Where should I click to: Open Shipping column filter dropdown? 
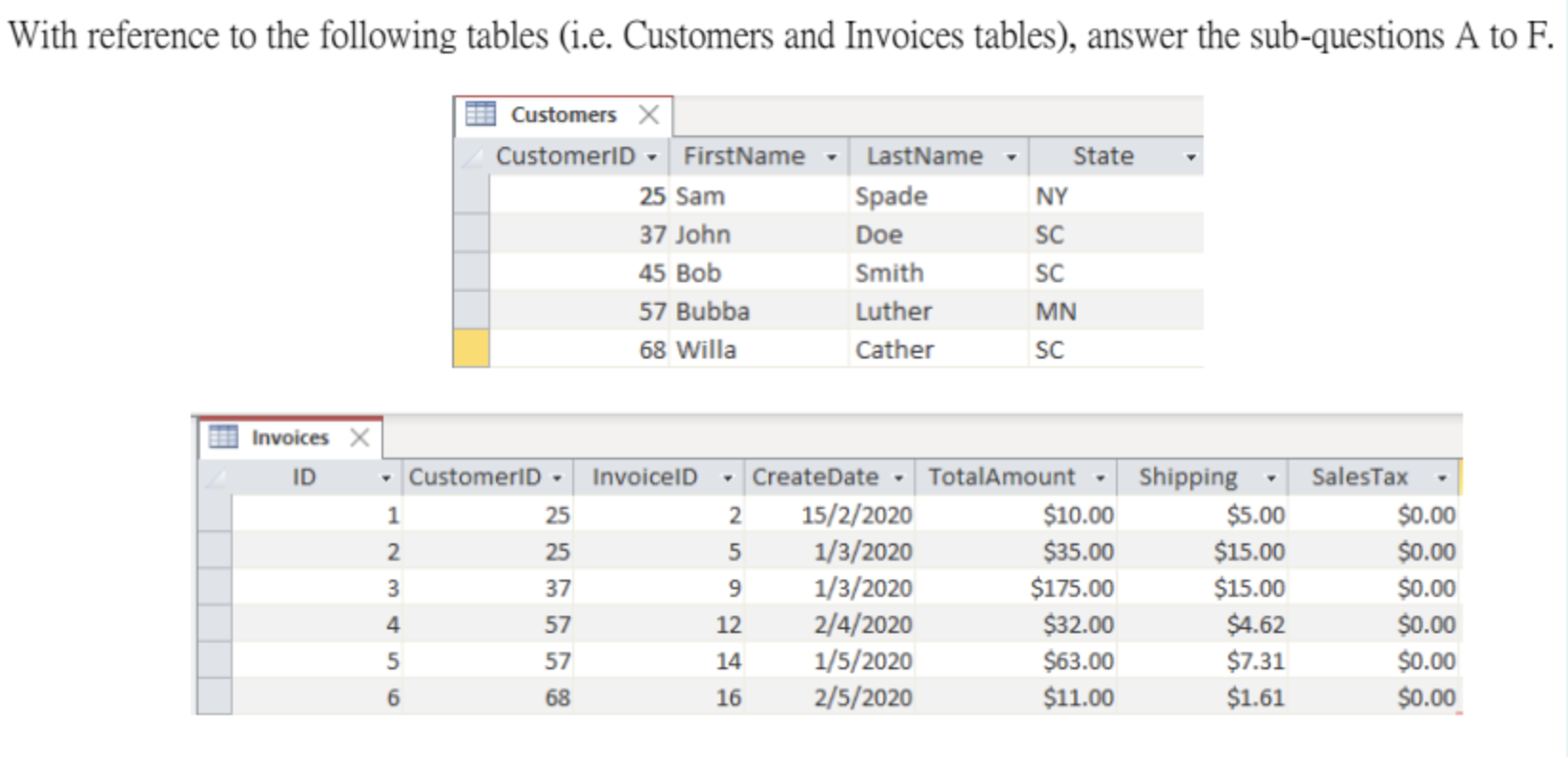click(x=1270, y=478)
